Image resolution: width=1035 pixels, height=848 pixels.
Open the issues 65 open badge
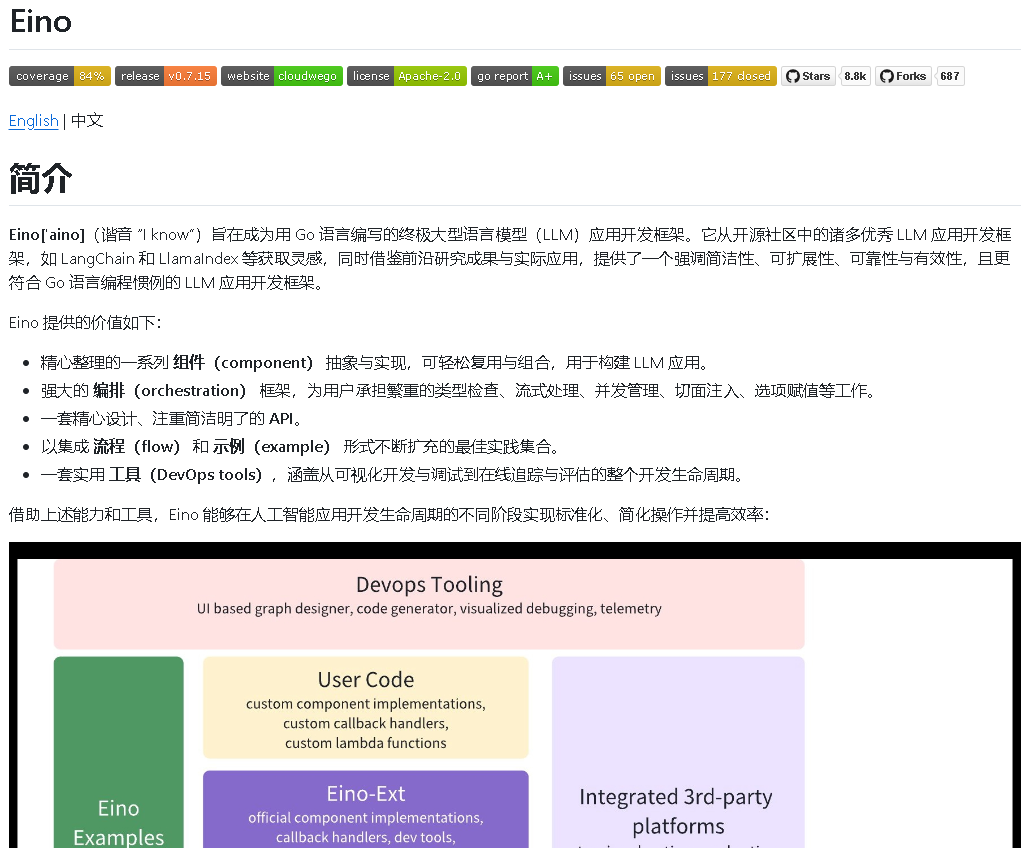click(611, 76)
